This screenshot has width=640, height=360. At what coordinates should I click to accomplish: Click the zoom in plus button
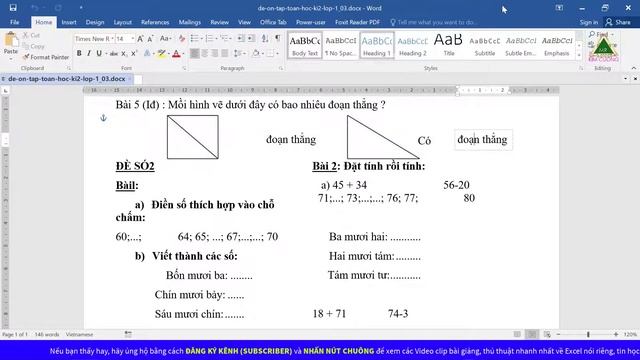point(616,334)
